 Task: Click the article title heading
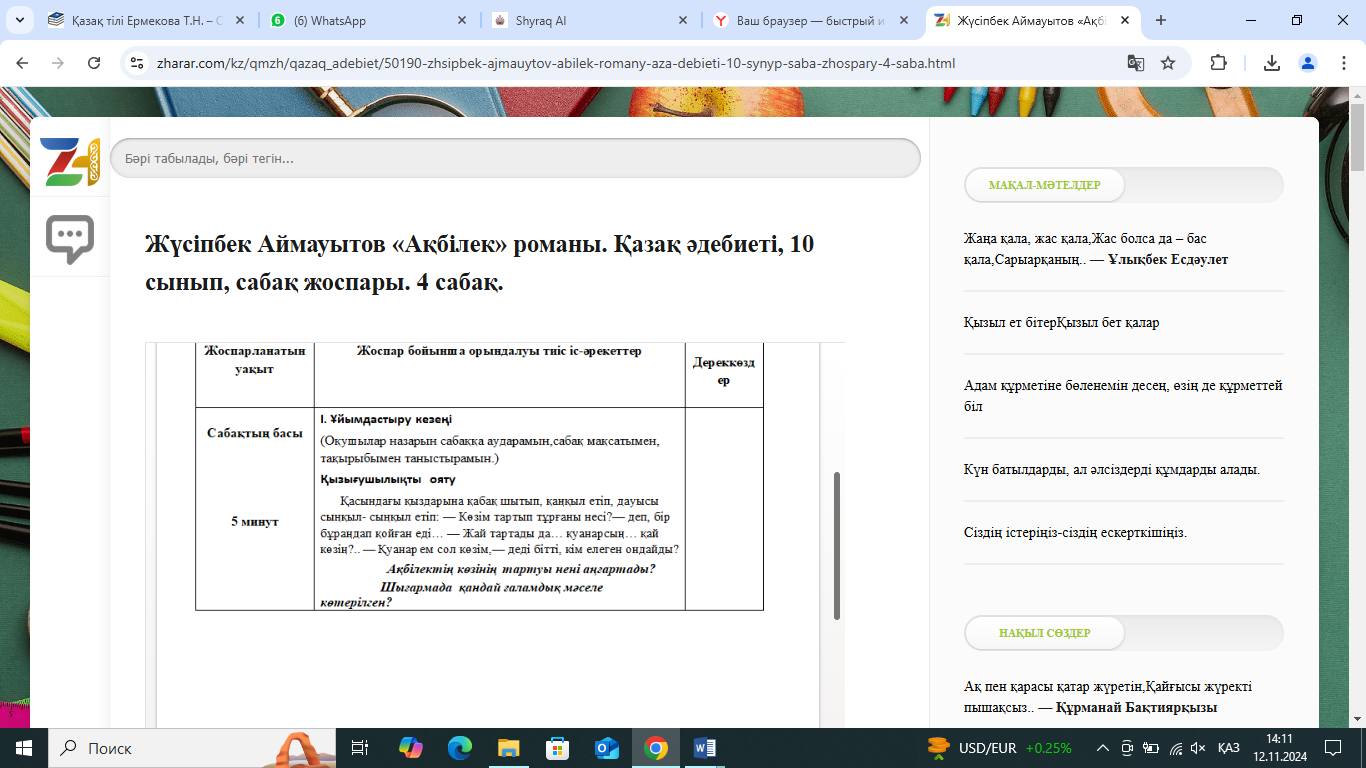(480, 263)
